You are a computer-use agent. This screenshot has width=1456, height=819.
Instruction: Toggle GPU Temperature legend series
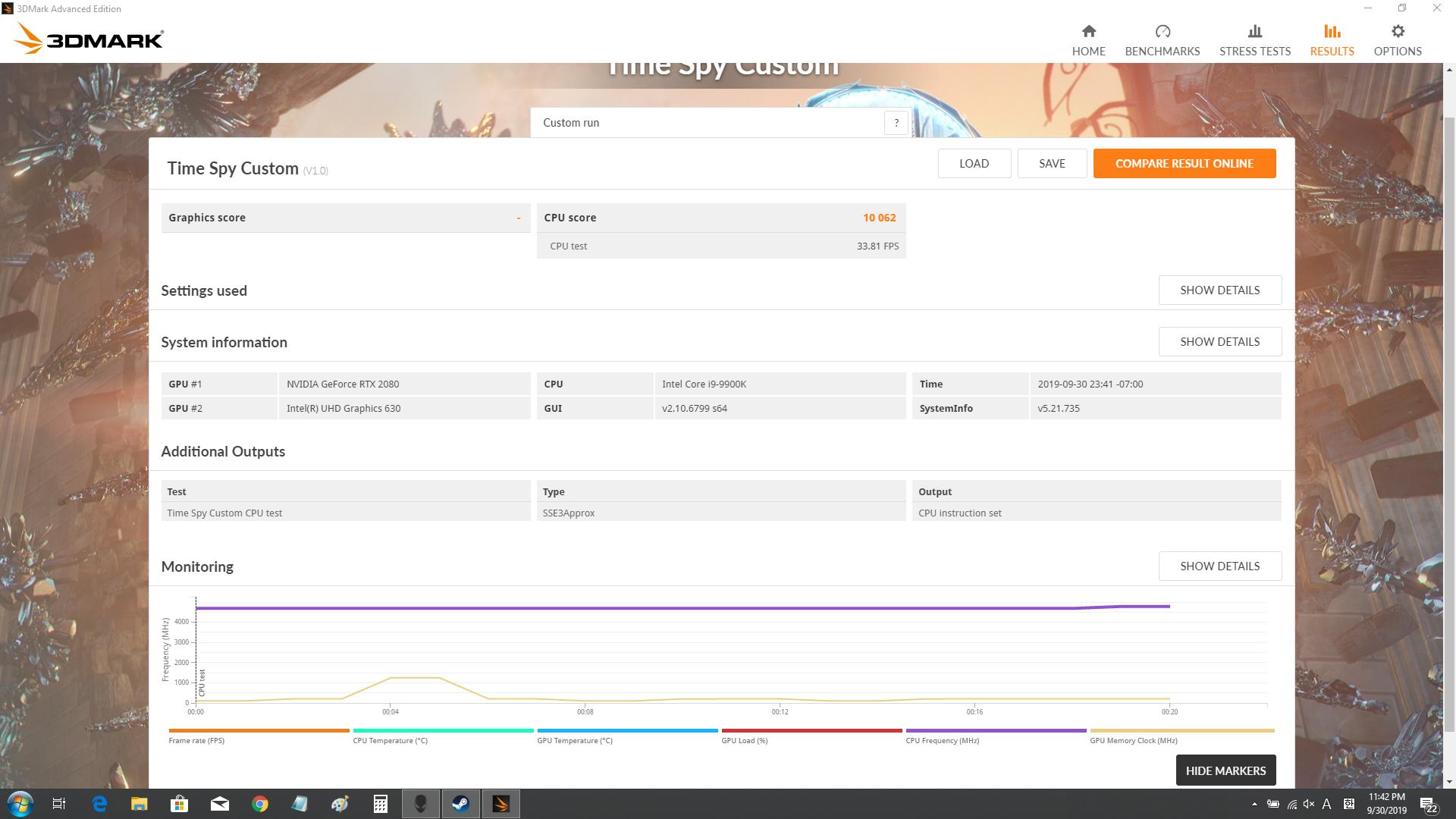pos(627,736)
